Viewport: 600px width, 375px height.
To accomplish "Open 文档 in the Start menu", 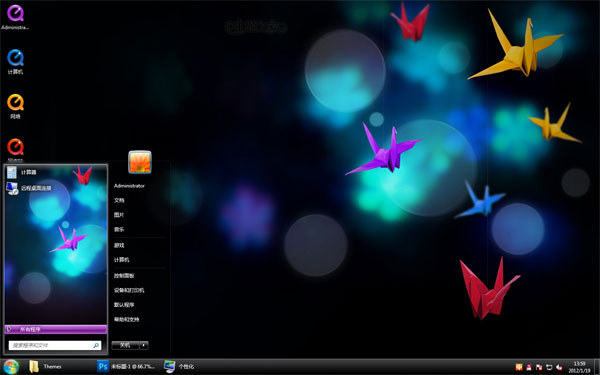I will [119, 201].
